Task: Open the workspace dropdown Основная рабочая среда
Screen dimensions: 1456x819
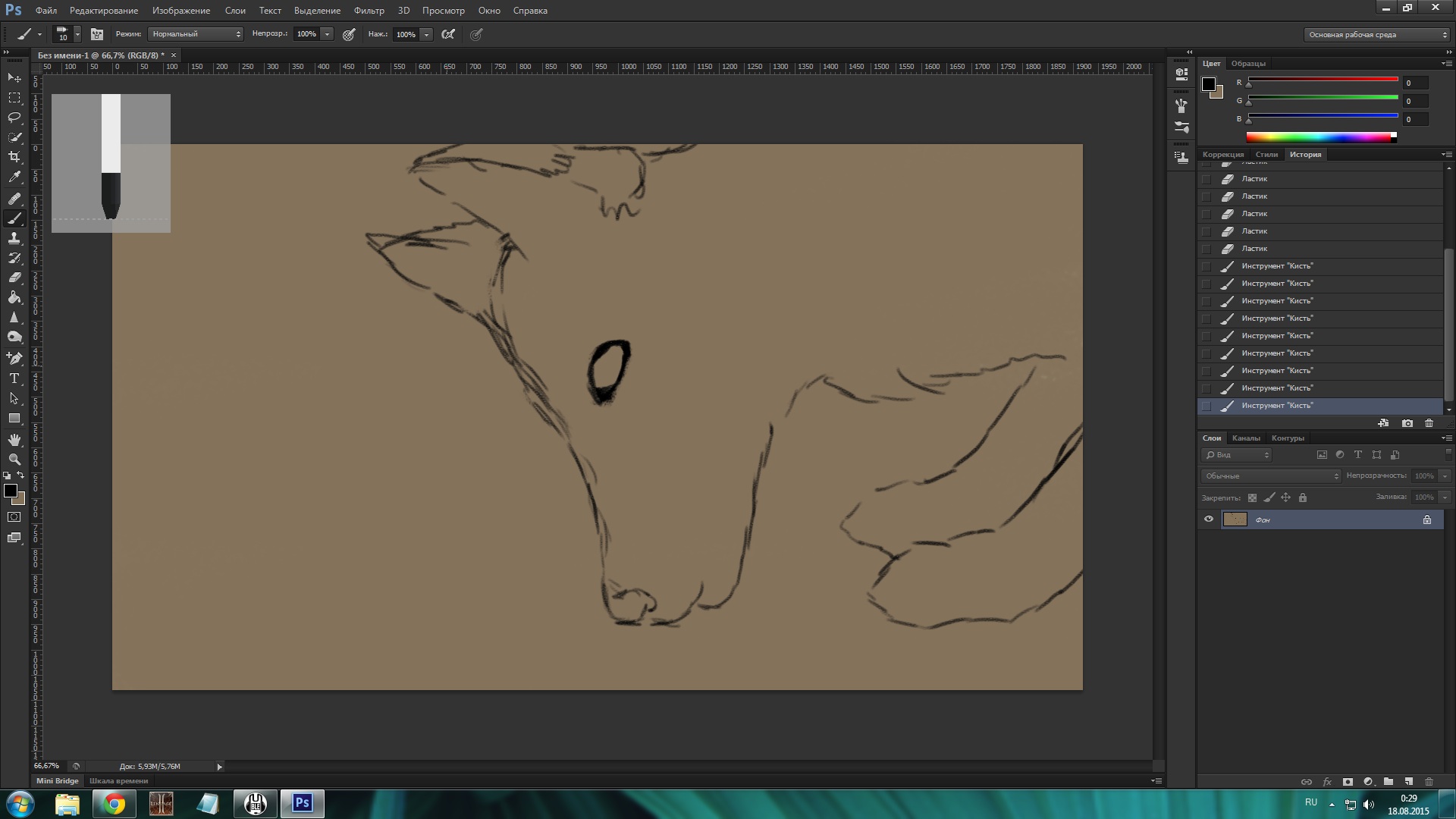Action: pos(1376,35)
